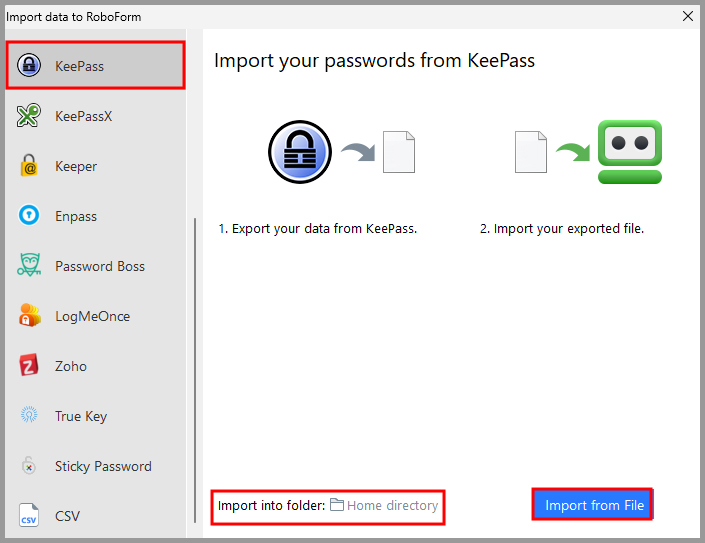
Task: Click the Keeper padlock icon
Action: tap(29, 167)
